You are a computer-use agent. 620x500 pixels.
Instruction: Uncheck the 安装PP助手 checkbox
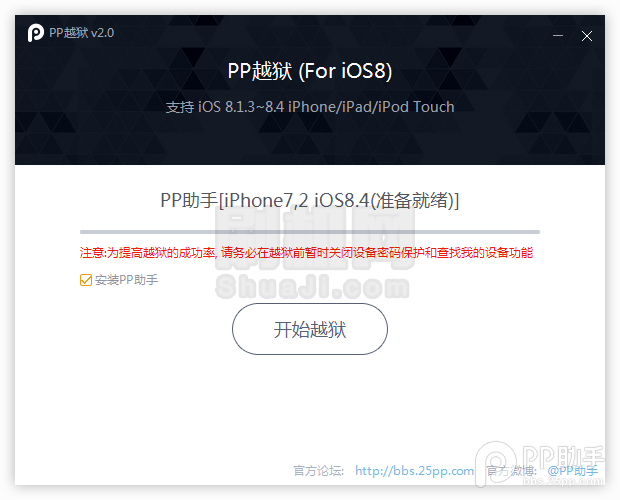(x=86, y=280)
